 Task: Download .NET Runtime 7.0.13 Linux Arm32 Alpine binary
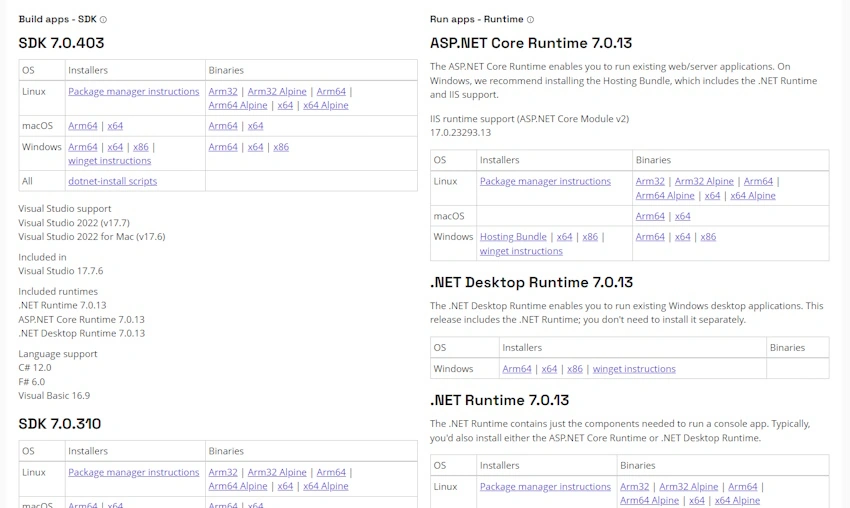click(688, 487)
